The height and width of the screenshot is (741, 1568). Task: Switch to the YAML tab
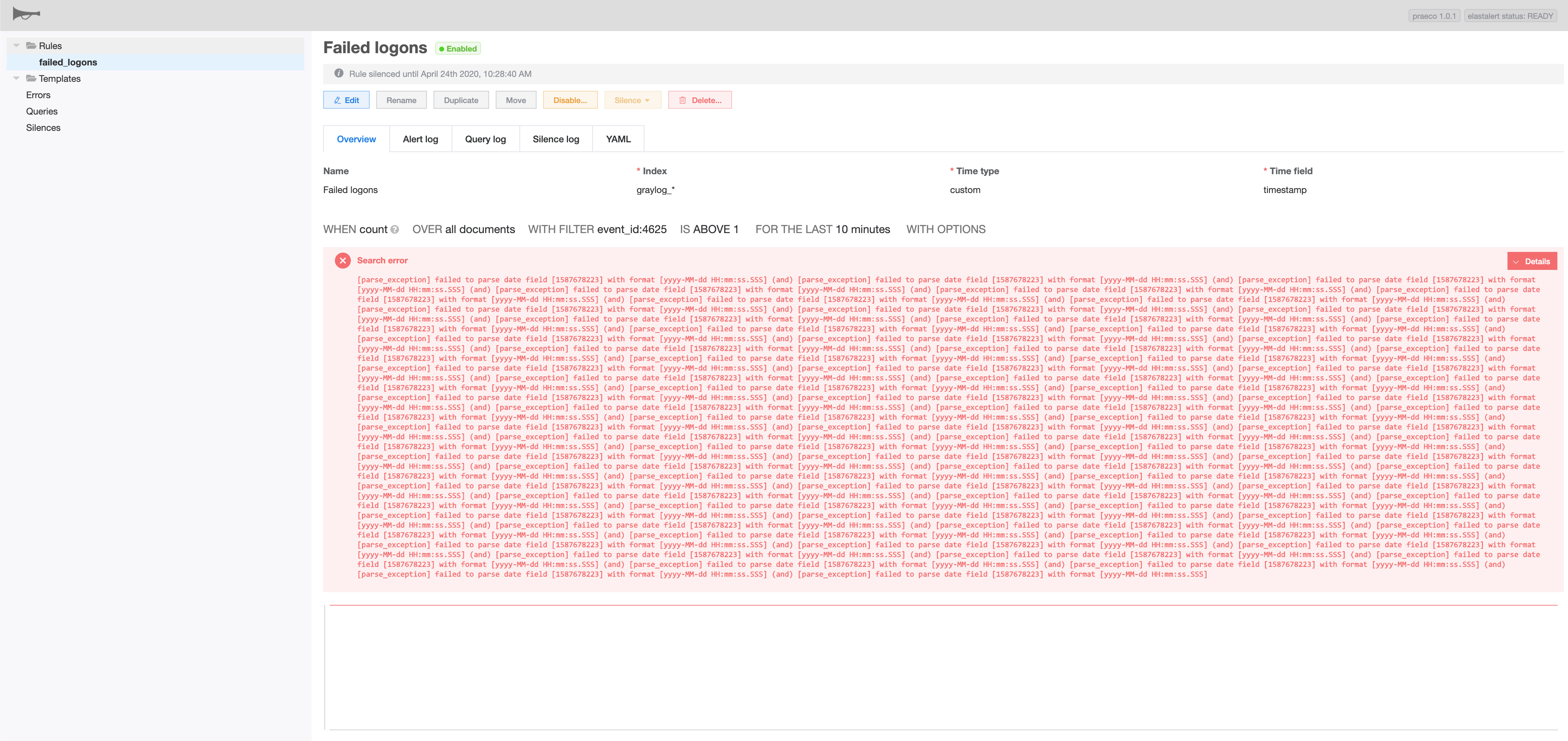tap(618, 139)
